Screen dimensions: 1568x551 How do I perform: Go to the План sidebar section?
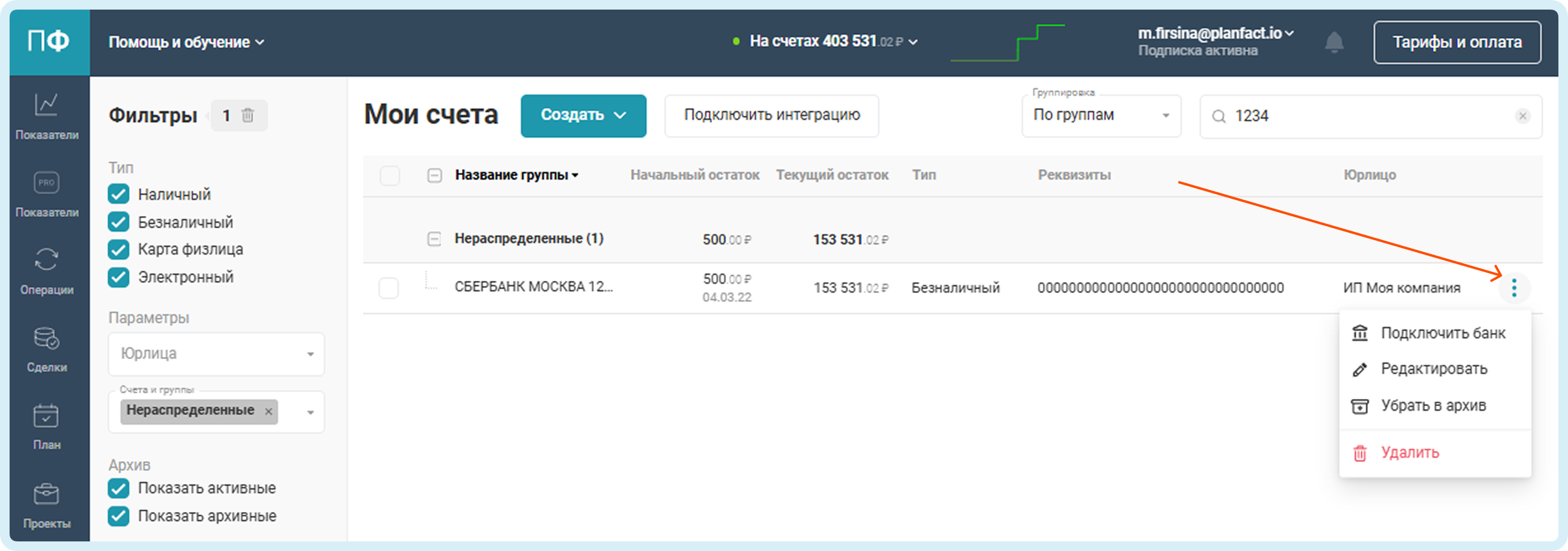click(47, 427)
